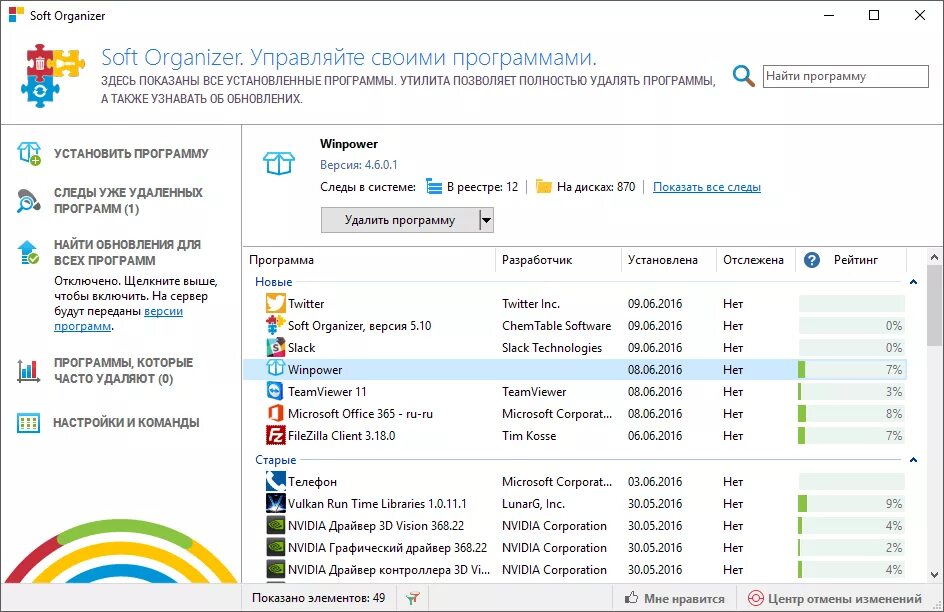Click the Vulkan Run Time Libraries icon

pos(275,504)
